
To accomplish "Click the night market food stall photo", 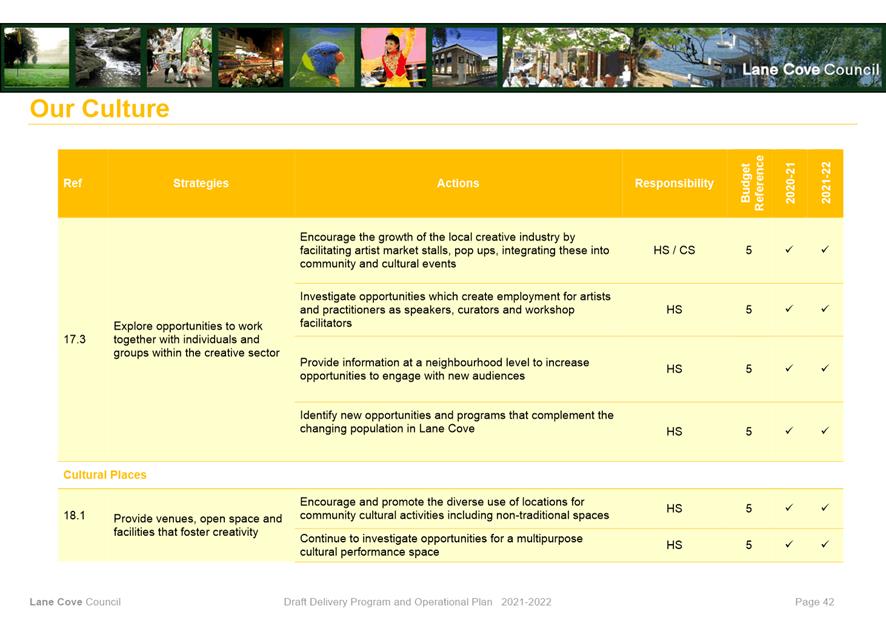I will point(250,57).
